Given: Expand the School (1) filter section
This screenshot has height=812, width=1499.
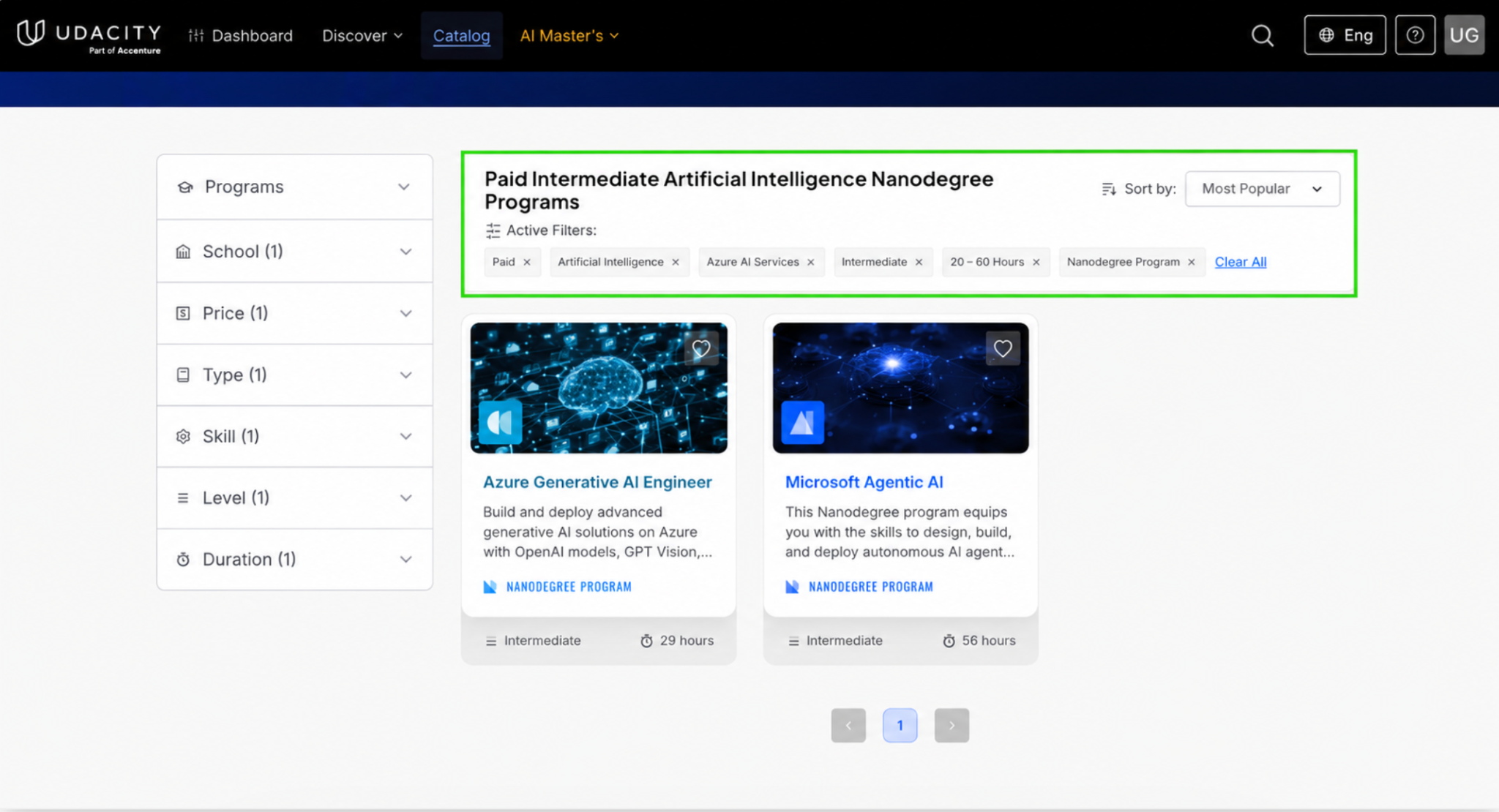Looking at the screenshot, I should 295,252.
